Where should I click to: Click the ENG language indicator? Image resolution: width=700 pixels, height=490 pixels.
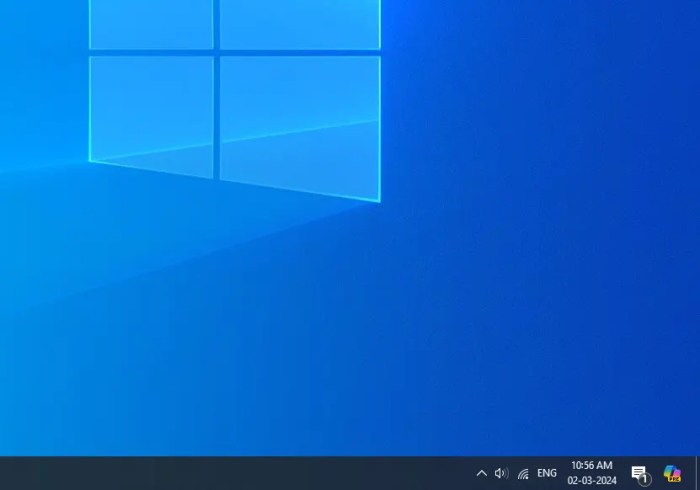click(x=547, y=473)
